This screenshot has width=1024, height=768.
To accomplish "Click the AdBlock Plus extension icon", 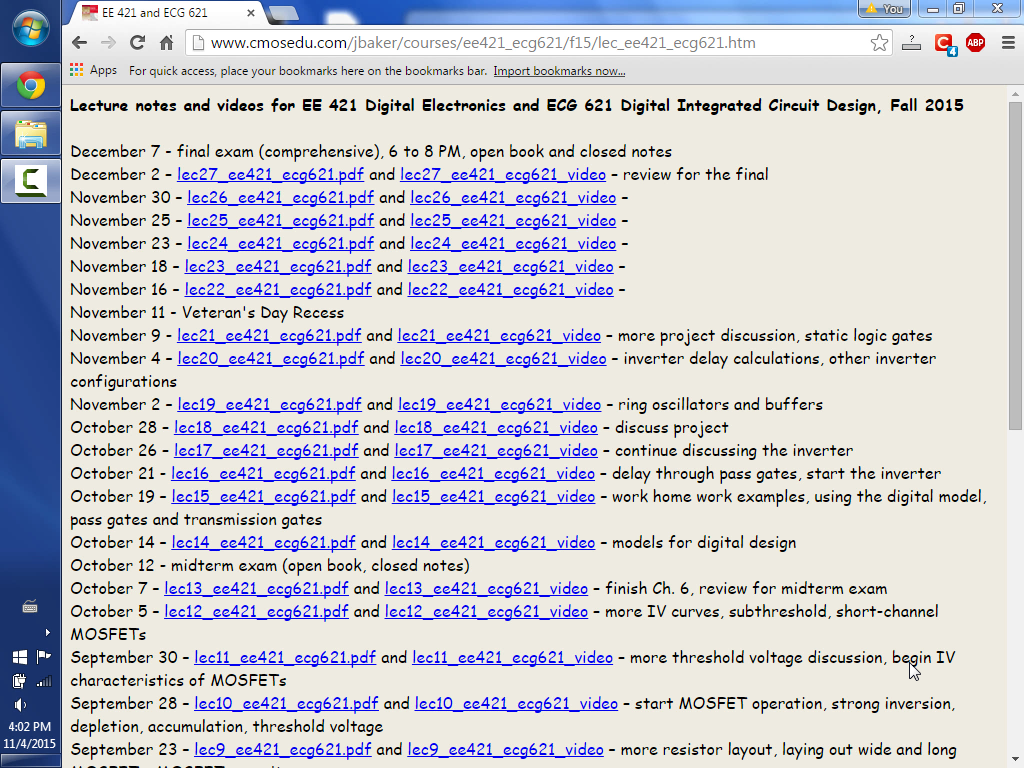I will (x=975, y=43).
